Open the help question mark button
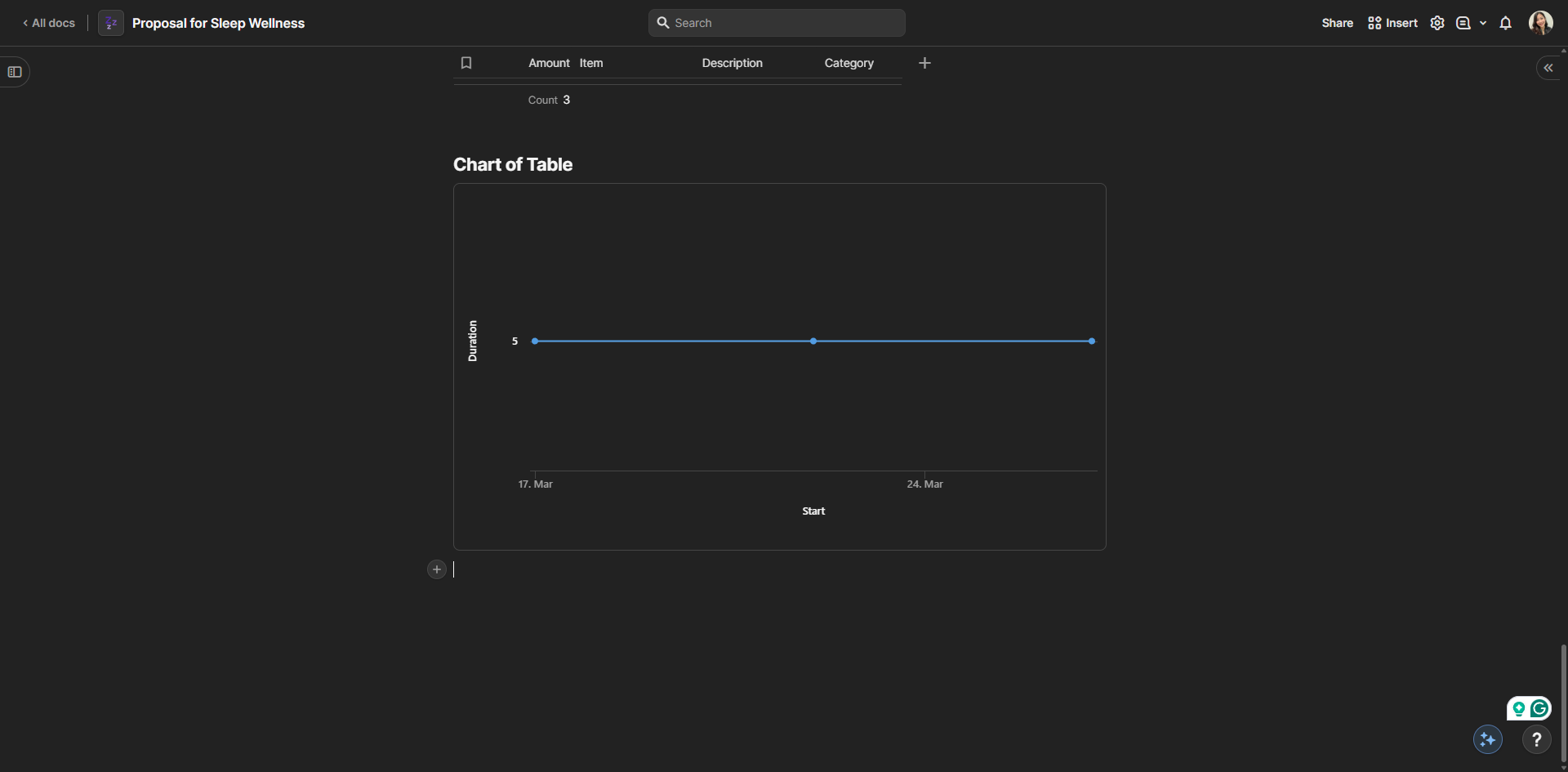Image resolution: width=1568 pixels, height=772 pixels. click(1536, 739)
